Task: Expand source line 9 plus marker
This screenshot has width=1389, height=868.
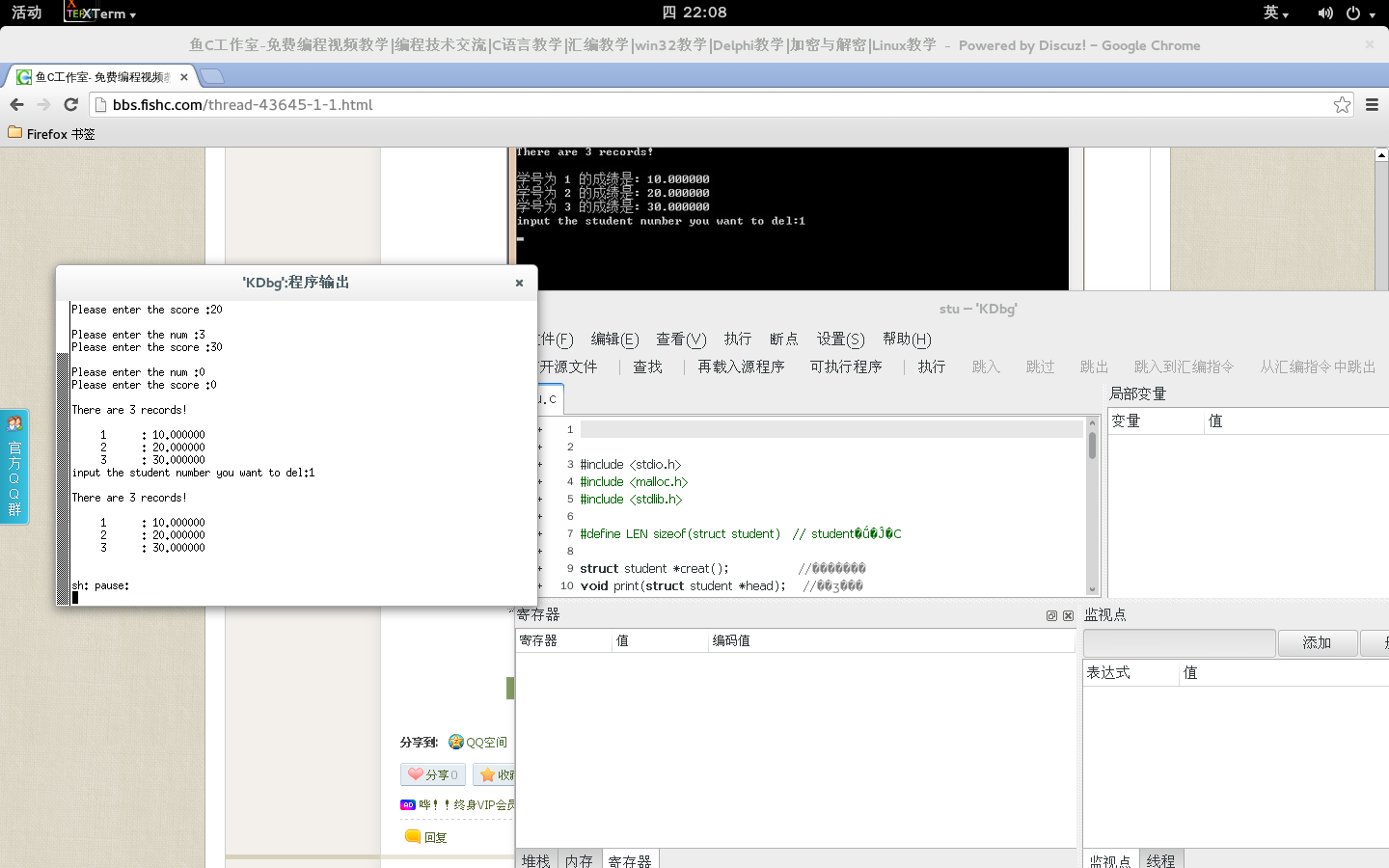Action: (540, 569)
